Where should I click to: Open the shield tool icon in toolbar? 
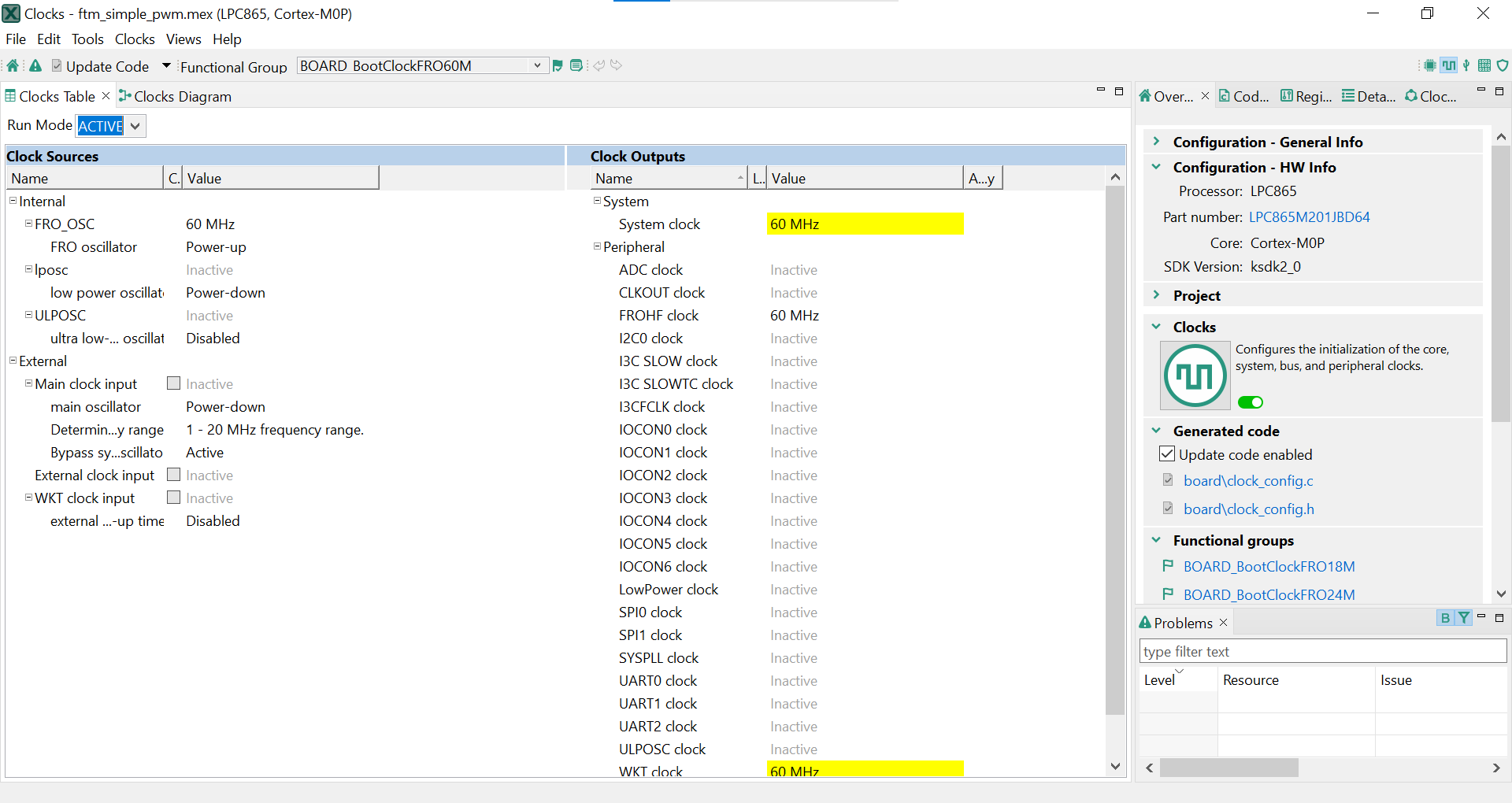point(1503,66)
